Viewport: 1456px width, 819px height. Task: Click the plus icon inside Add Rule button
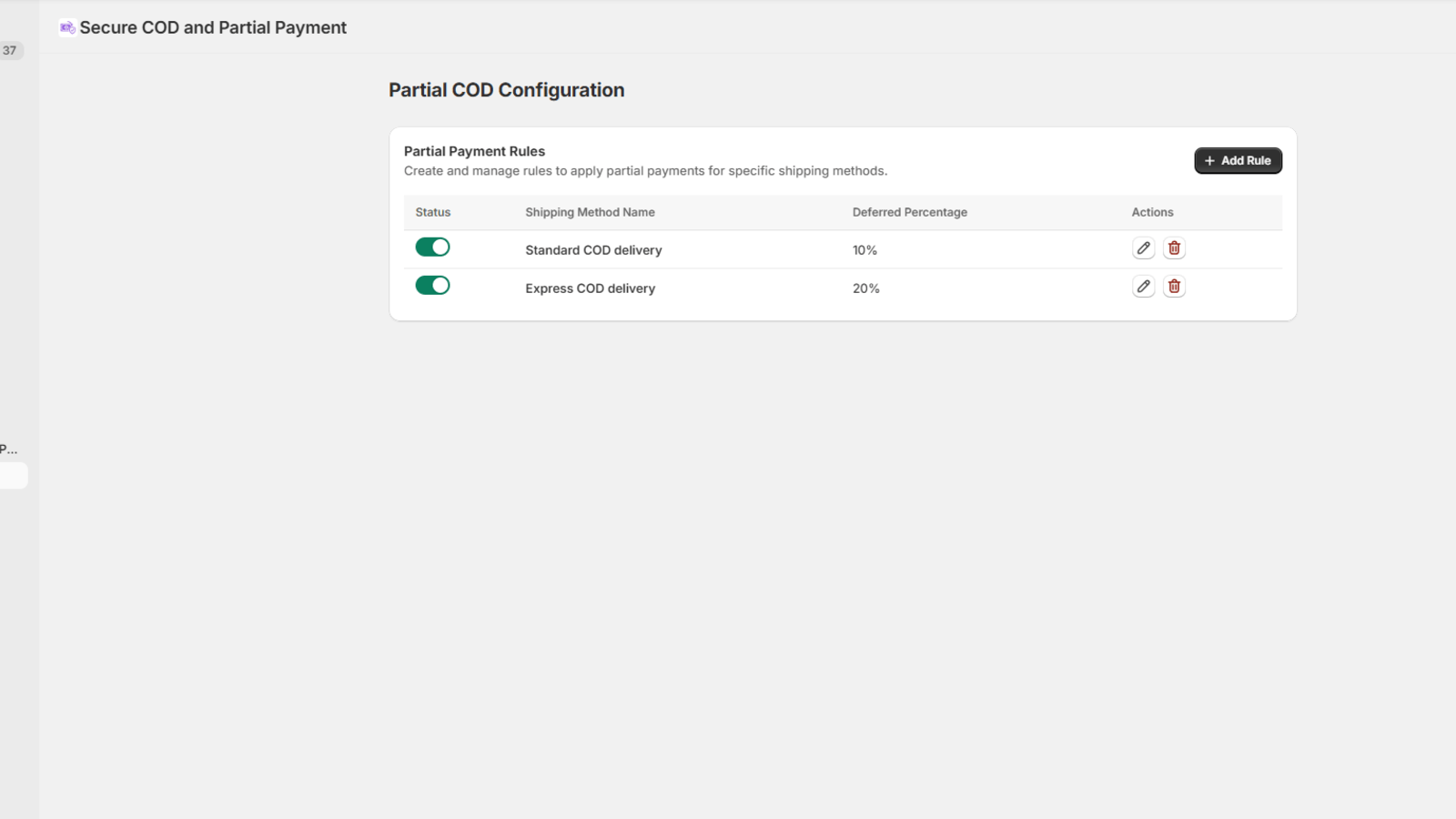(x=1211, y=160)
